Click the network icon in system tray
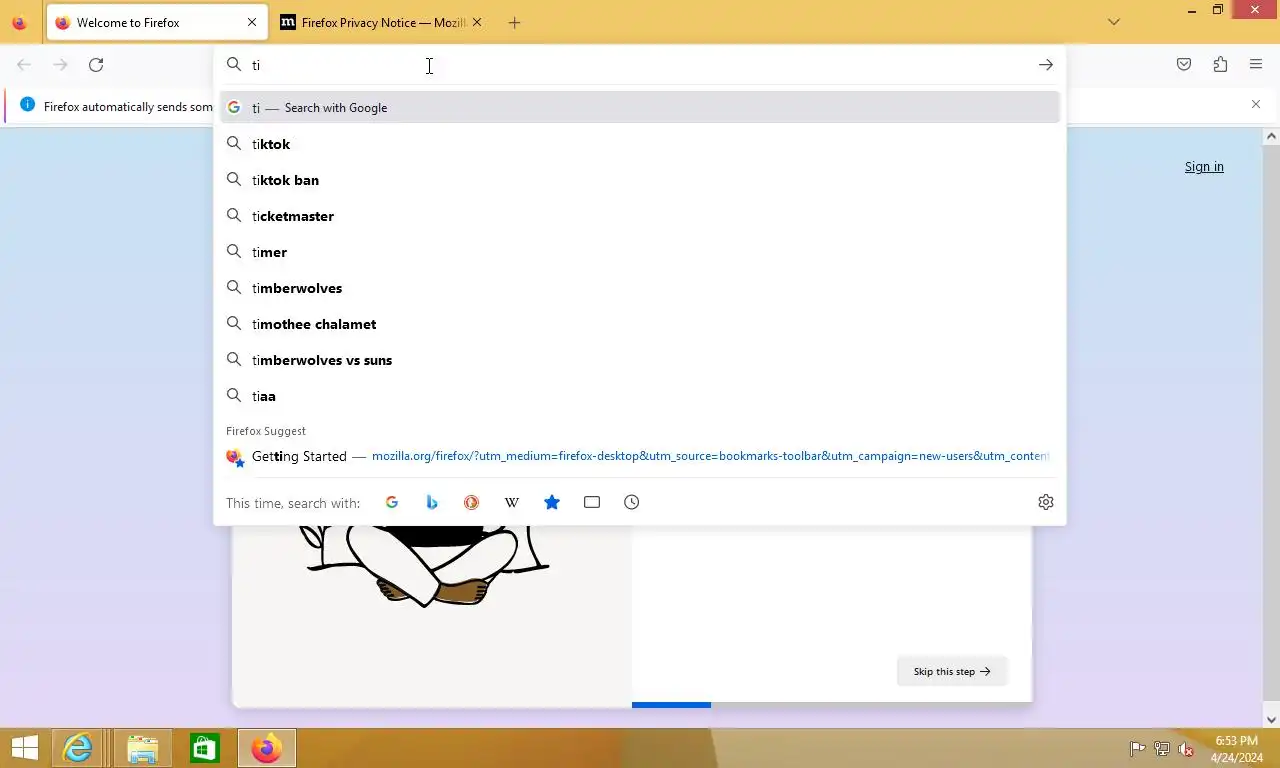This screenshot has width=1280, height=768. point(1162,748)
